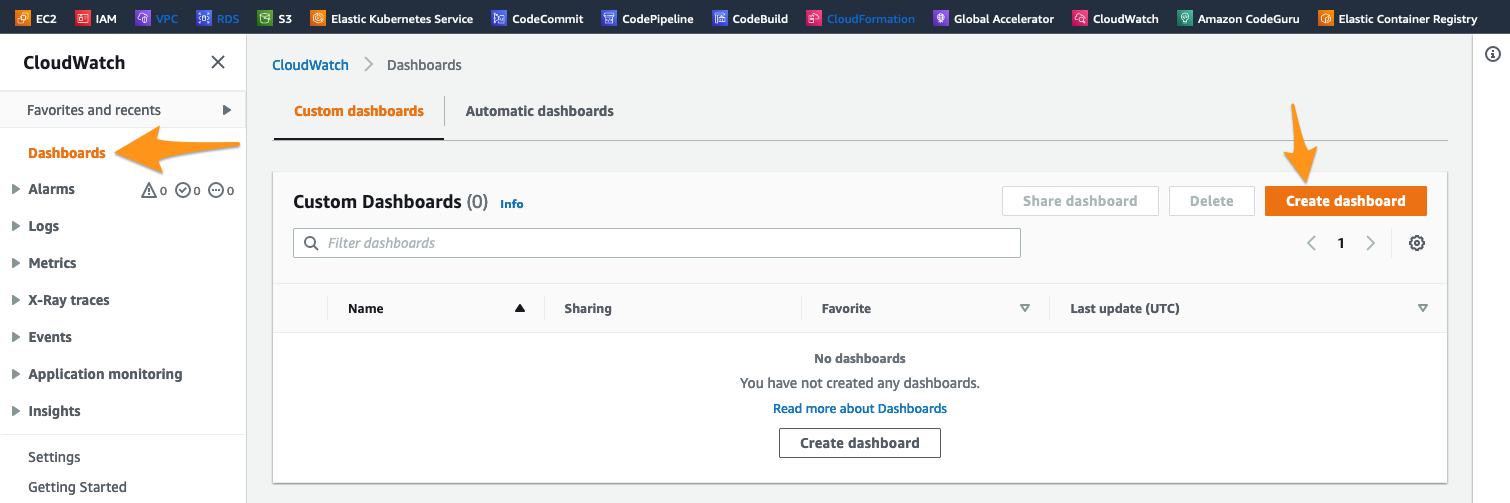Viewport: 1510px width, 503px height.
Task: Click the insufficient data alarm count icon
Action: point(215,190)
